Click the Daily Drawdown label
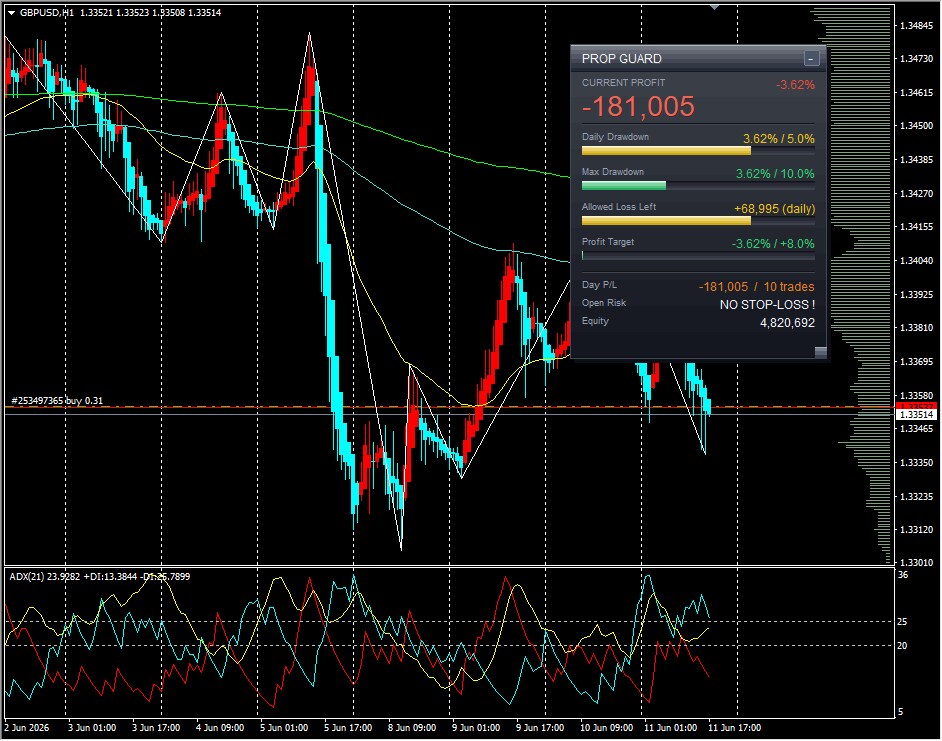 (x=615, y=137)
